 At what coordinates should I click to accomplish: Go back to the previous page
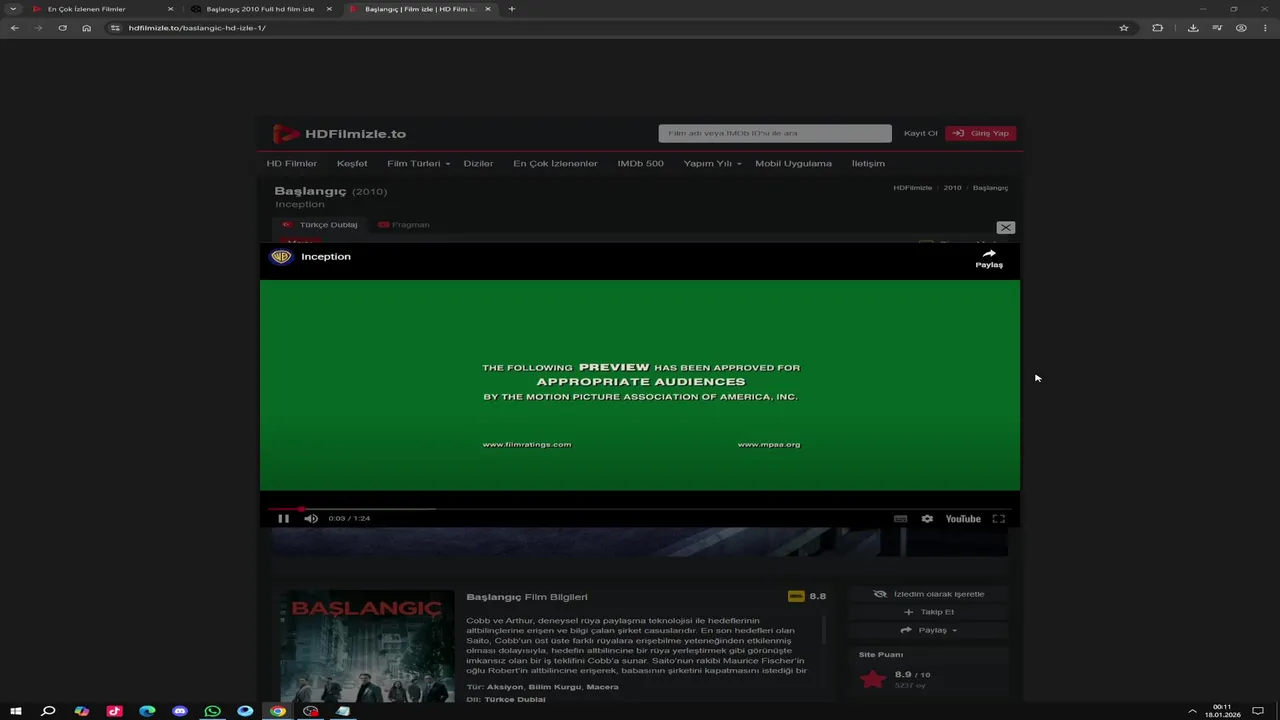point(15,28)
